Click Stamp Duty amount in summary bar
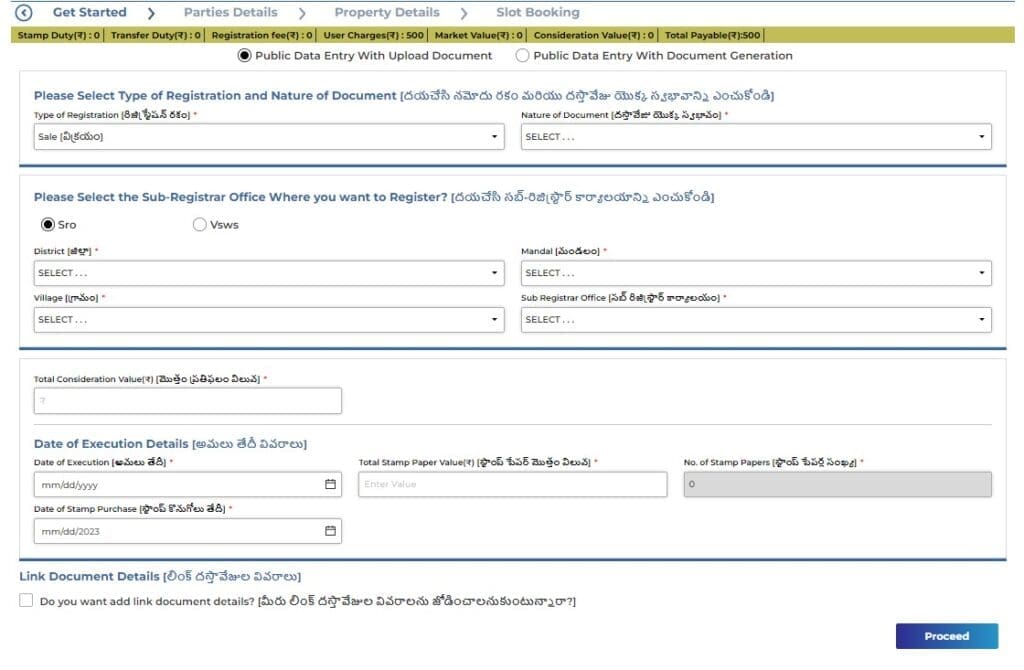 59,35
